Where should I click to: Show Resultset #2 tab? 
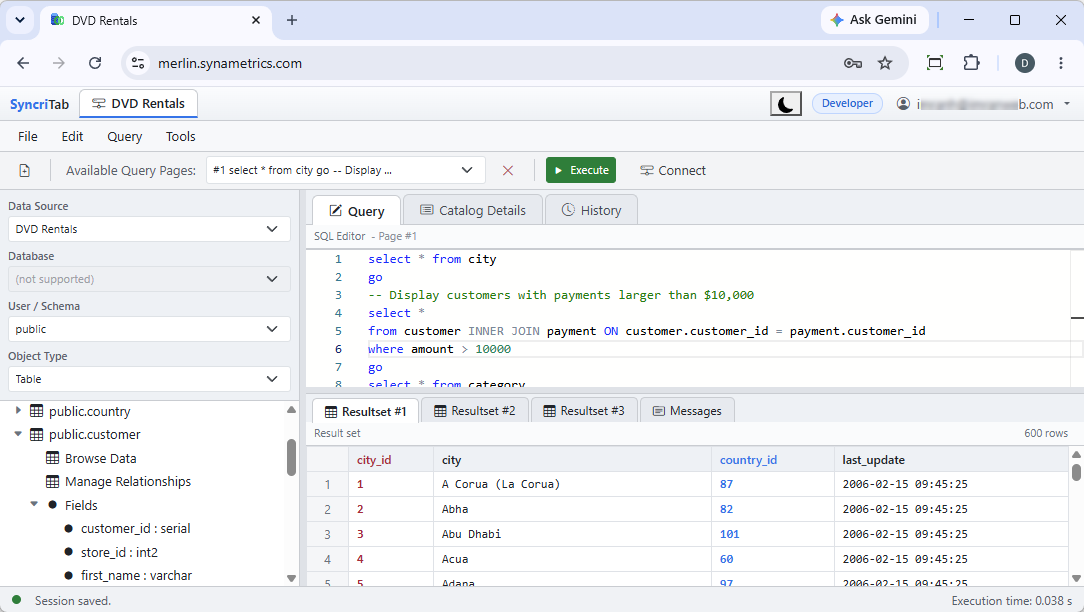(474, 411)
